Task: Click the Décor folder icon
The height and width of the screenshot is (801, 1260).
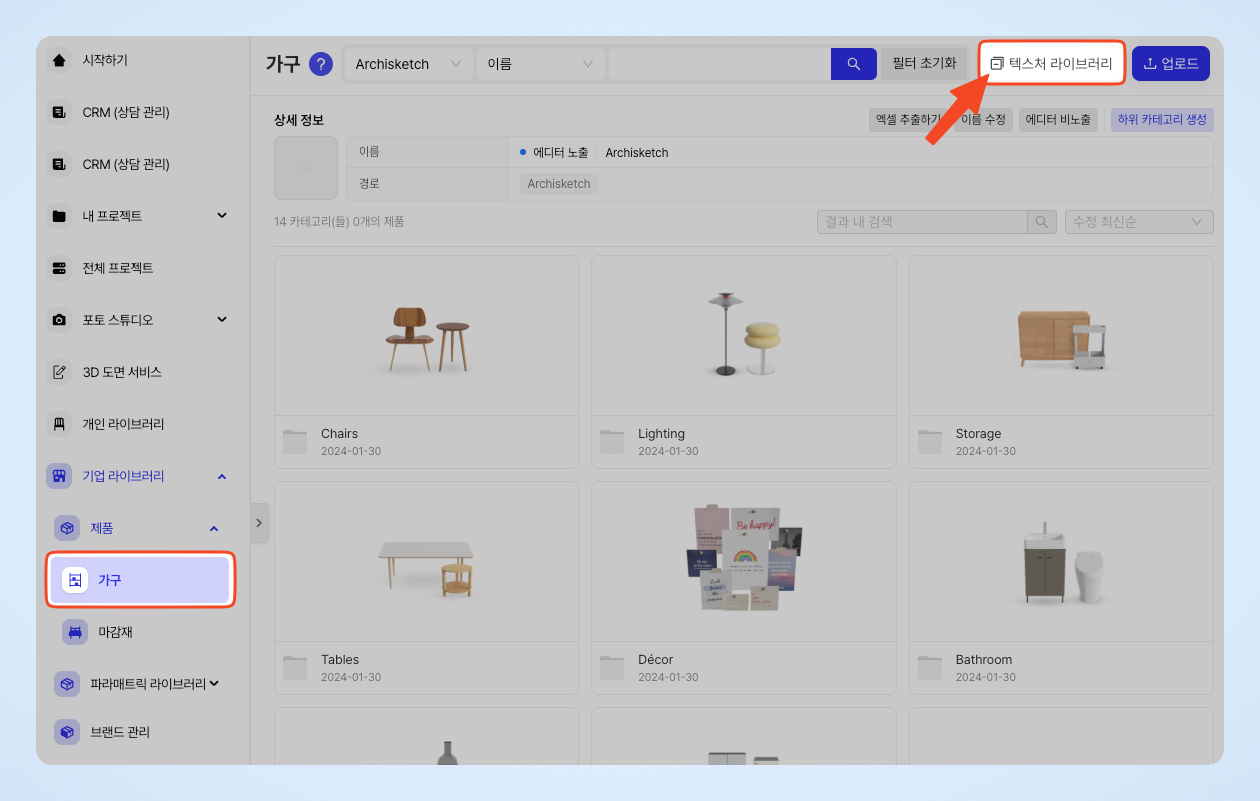Action: click(612, 668)
